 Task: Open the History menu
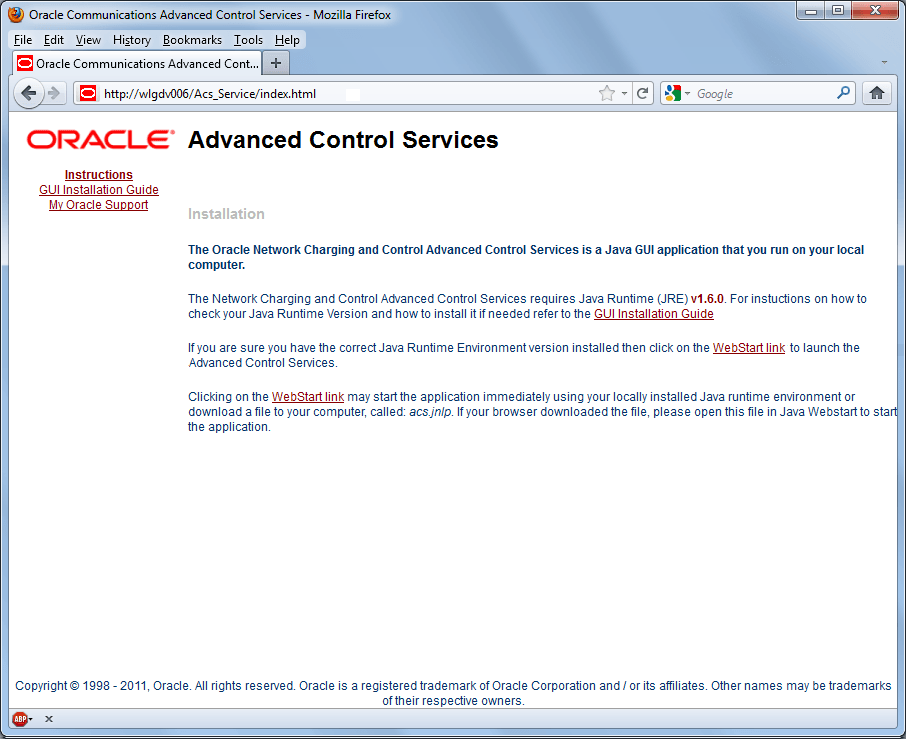[132, 40]
